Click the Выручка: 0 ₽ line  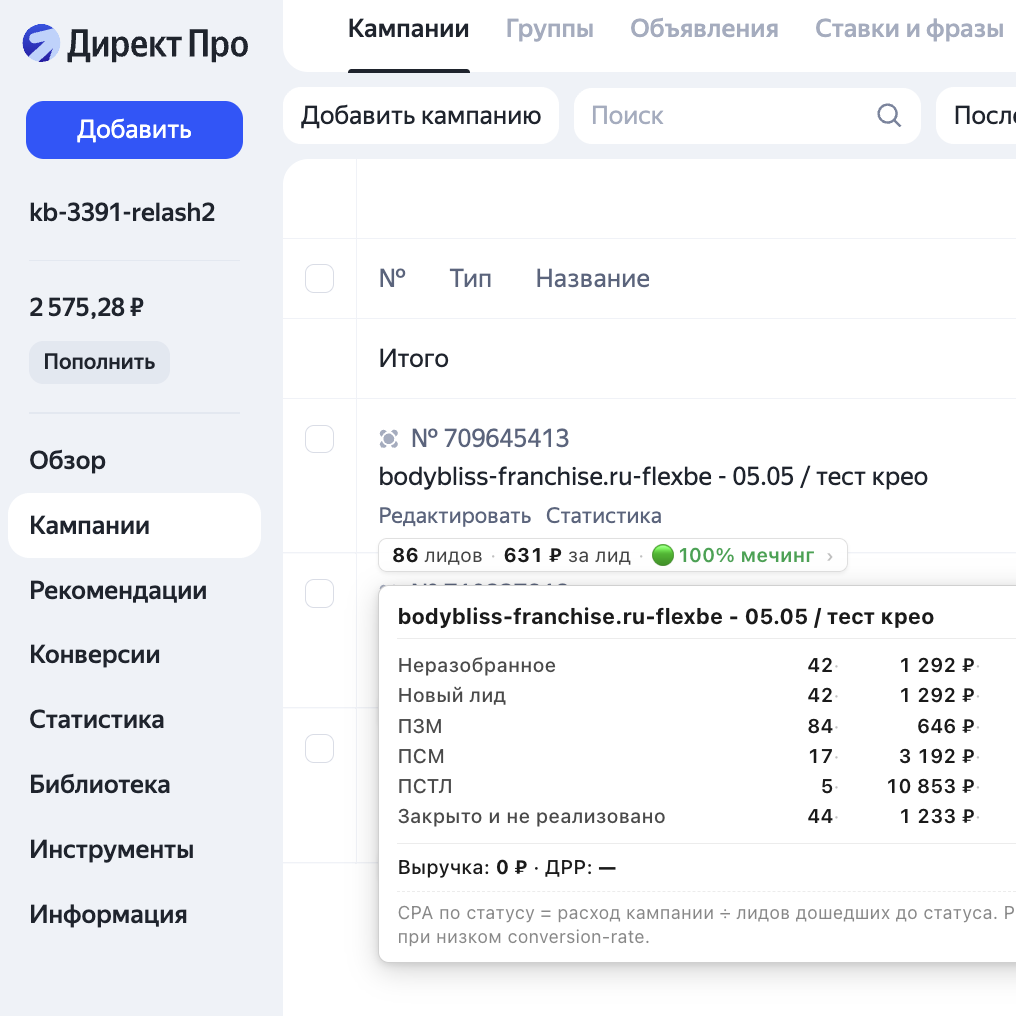pyautogui.click(x=507, y=868)
